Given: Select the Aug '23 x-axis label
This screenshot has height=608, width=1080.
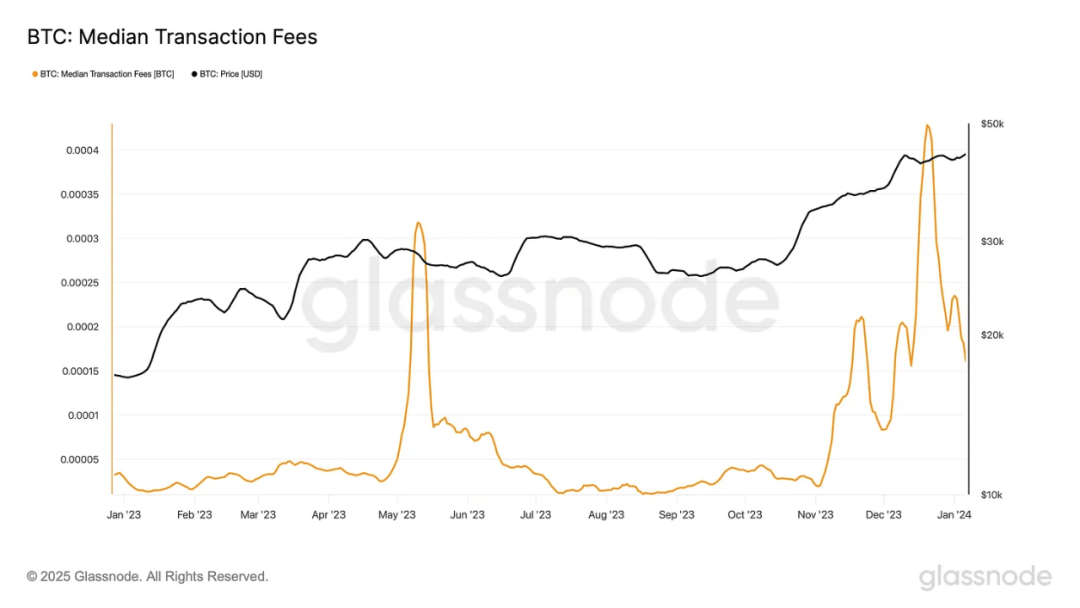Looking at the screenshot, I should 606,515.
